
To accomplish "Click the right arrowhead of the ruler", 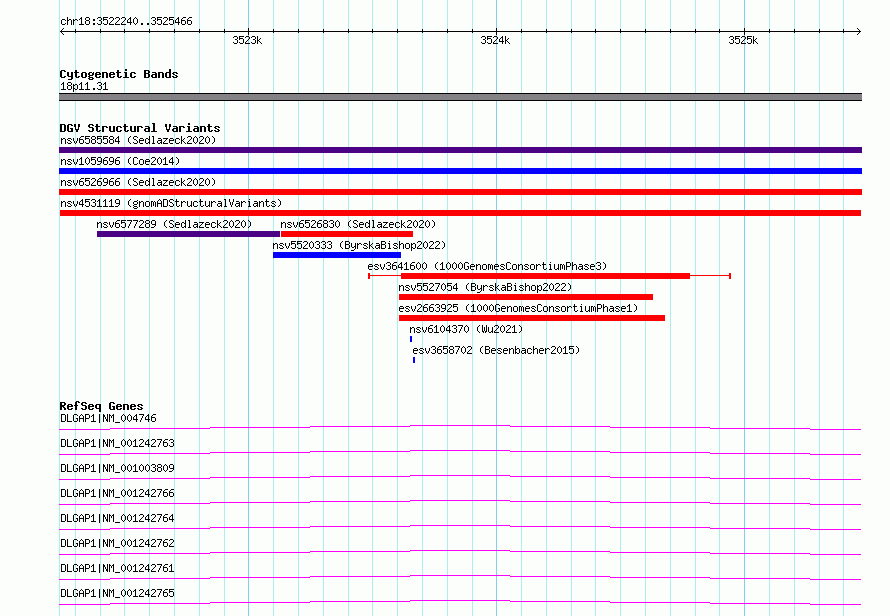I will (x=859, y=32).
